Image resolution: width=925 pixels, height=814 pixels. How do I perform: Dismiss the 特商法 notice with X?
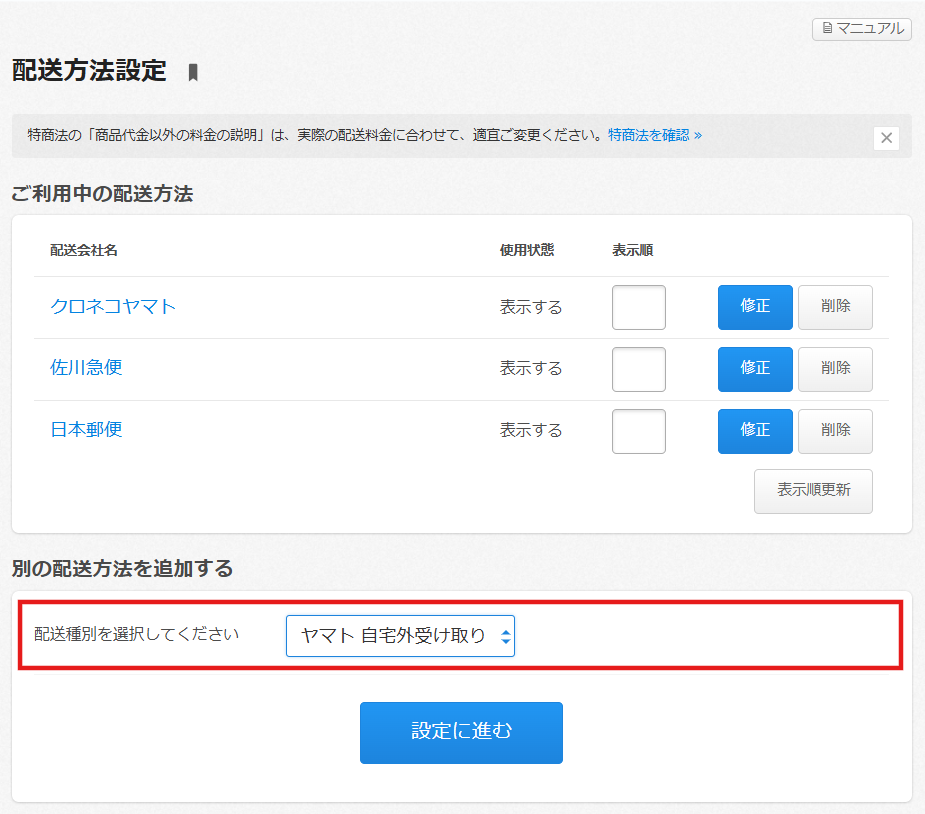coord(885,138)
